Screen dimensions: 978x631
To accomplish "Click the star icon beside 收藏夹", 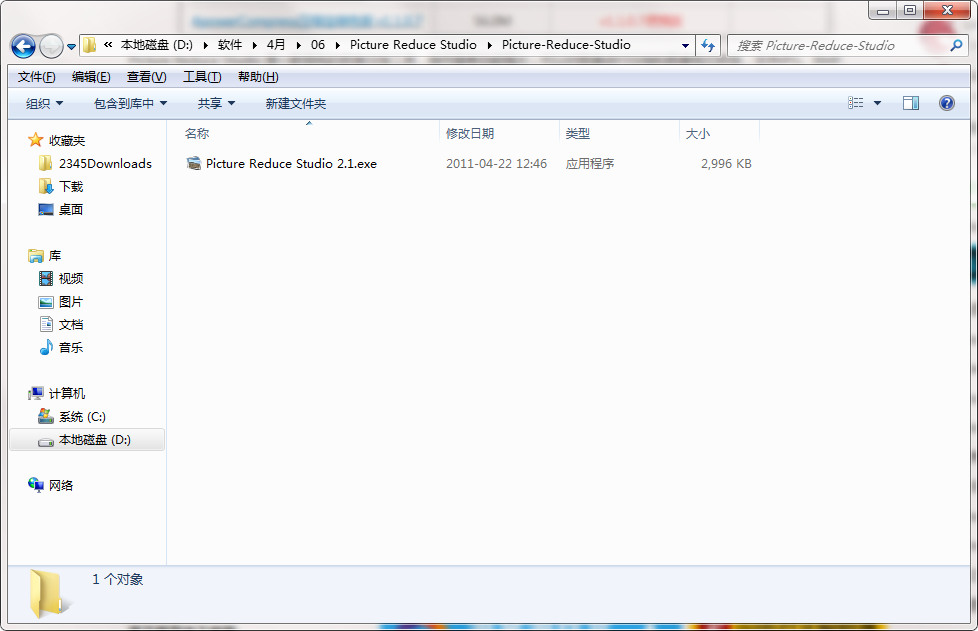I will click(x=36, y=140).
